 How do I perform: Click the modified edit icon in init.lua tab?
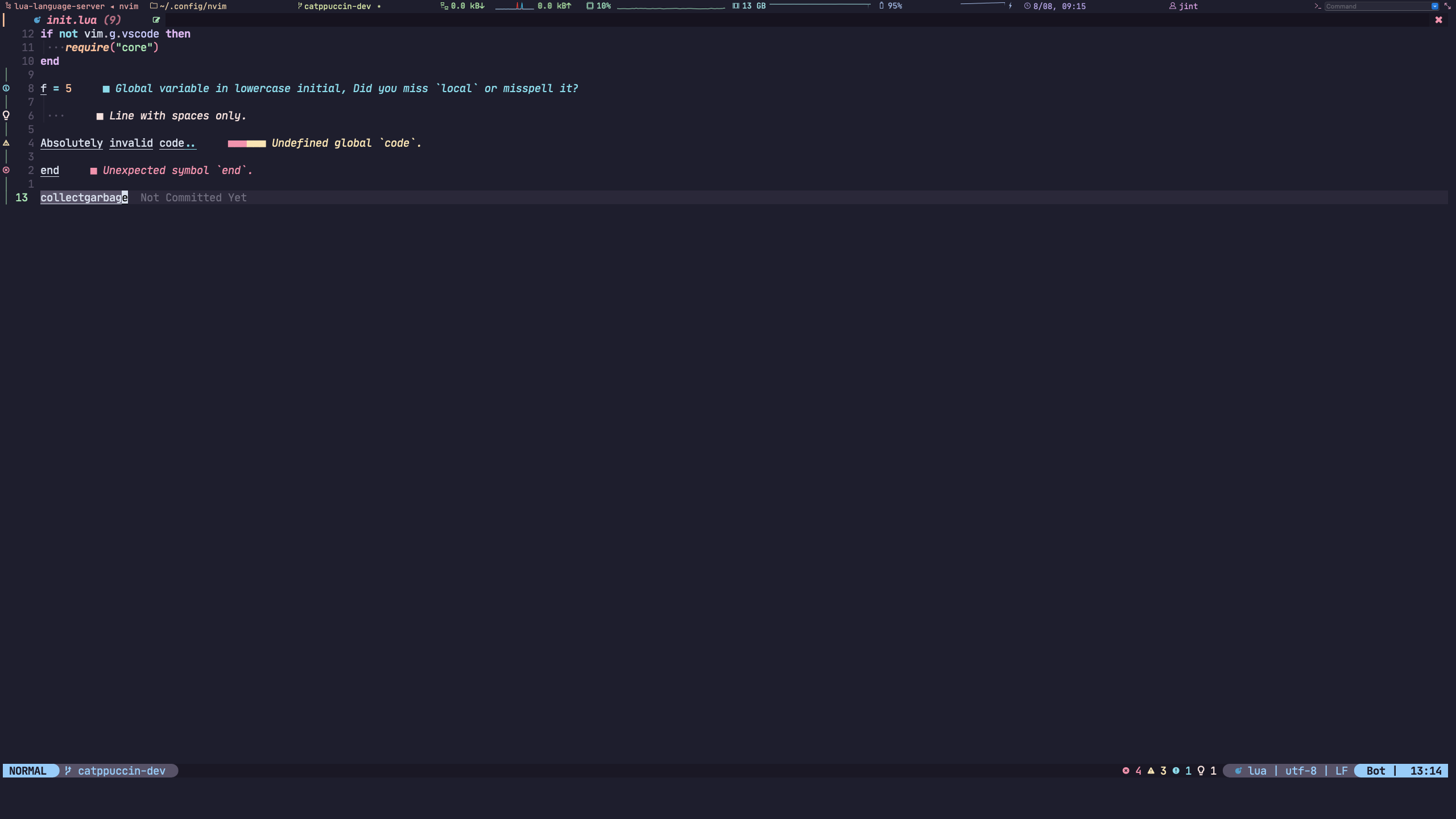tap(156, 20)
